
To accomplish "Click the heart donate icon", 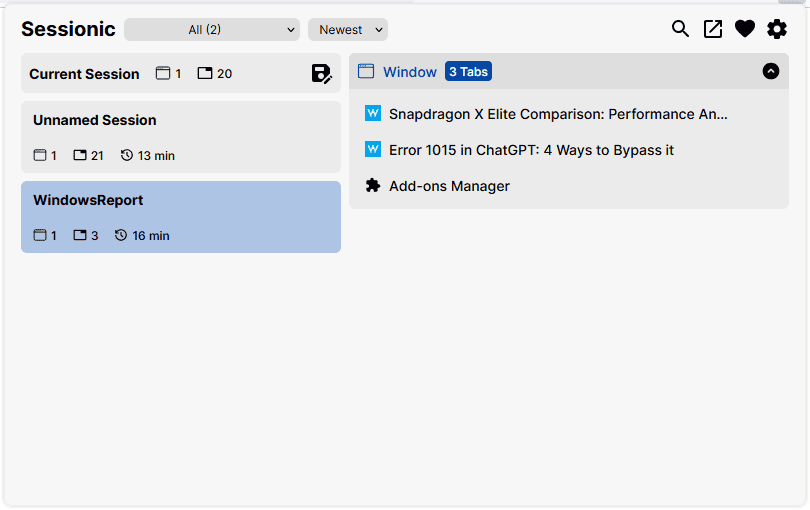I will point(745,29).
